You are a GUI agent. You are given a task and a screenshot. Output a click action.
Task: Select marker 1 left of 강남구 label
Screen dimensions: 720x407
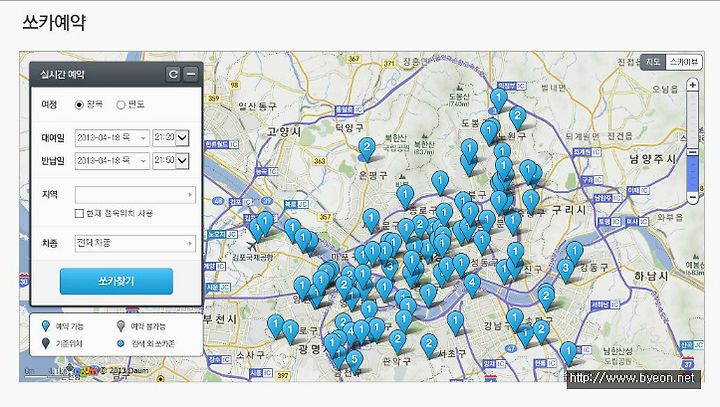tap(455, 322)
